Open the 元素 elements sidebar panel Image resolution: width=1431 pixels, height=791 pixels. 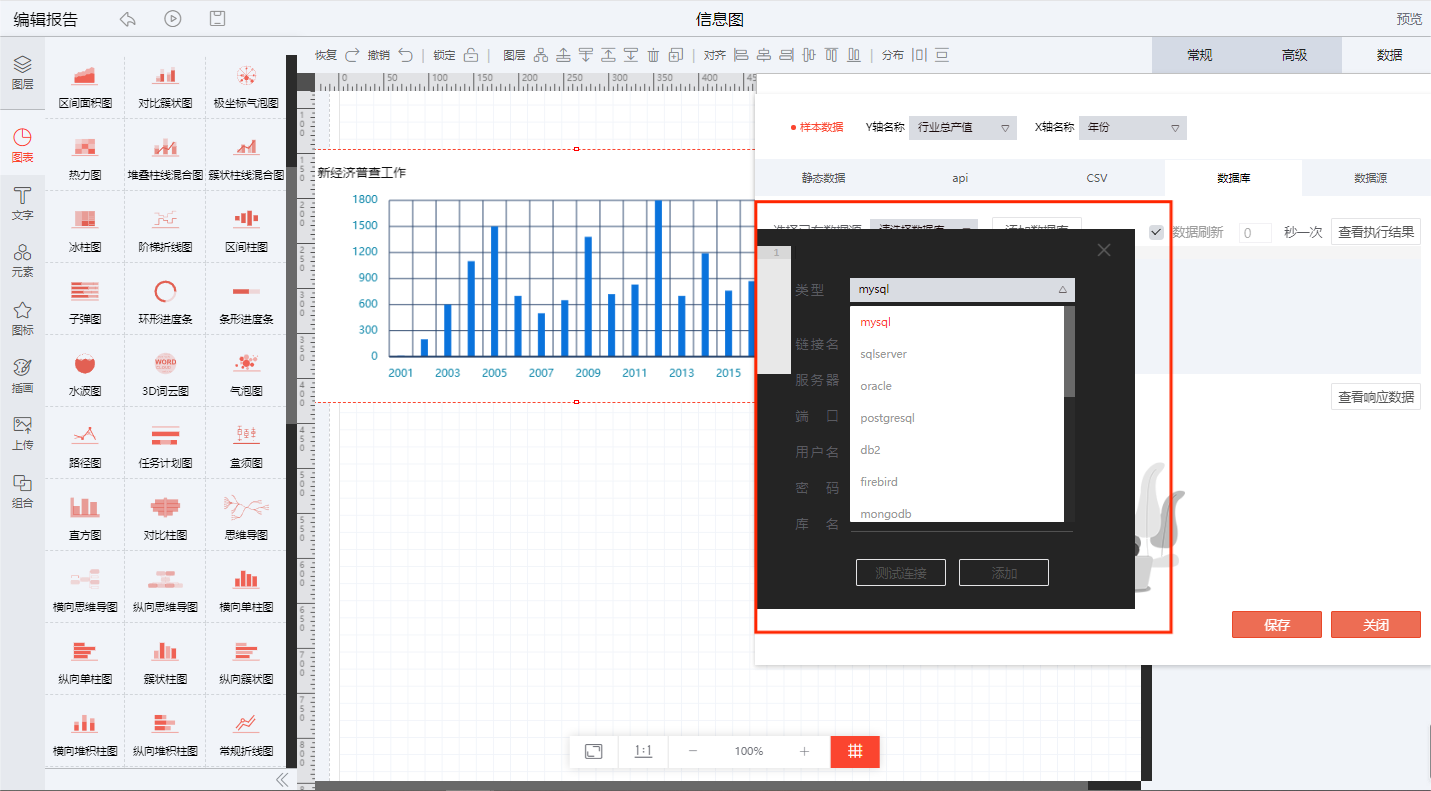[22, 261]
